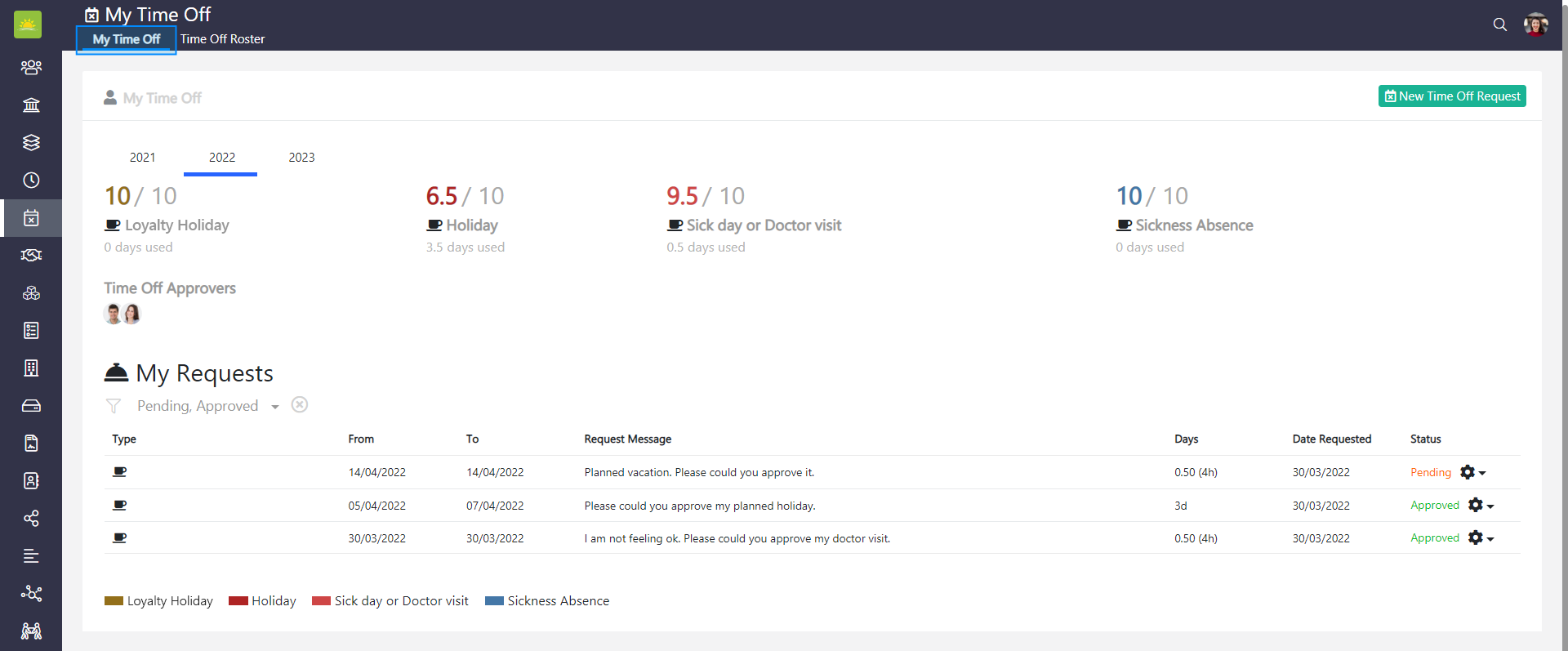This screenshot has width=1568, height=651.
Task: Open the Time Off Roster tab
Action: pyautogui.click(x=222, y=39)
